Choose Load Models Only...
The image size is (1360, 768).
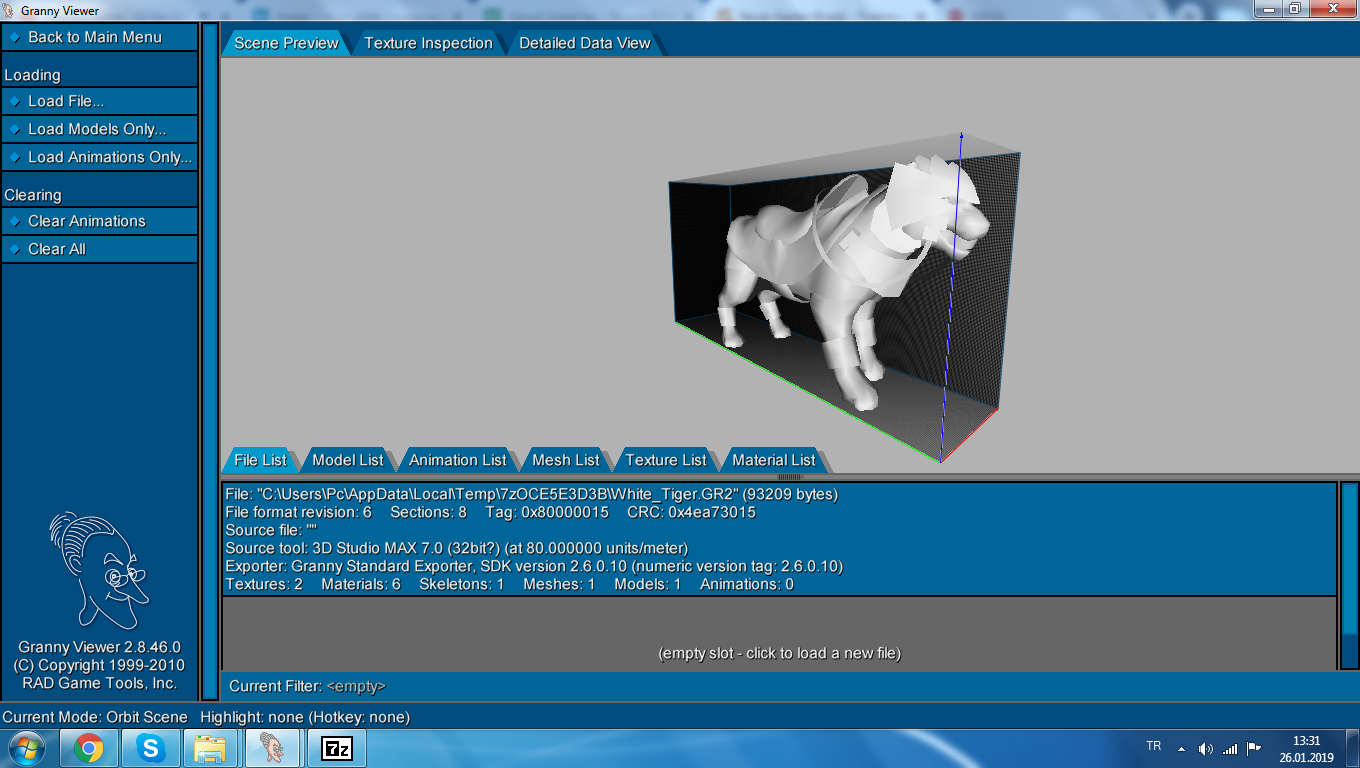(x=97, y=129)
